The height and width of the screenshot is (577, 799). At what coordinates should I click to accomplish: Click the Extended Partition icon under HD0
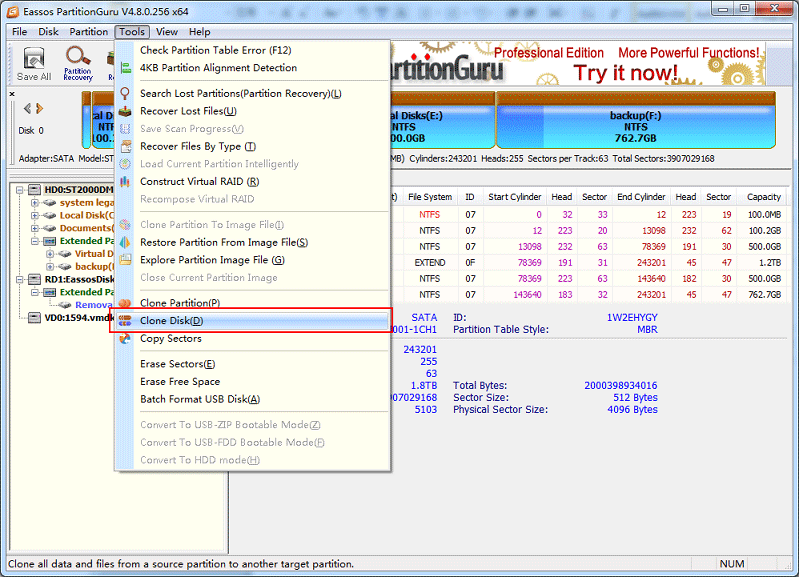(x=50, y=241)
